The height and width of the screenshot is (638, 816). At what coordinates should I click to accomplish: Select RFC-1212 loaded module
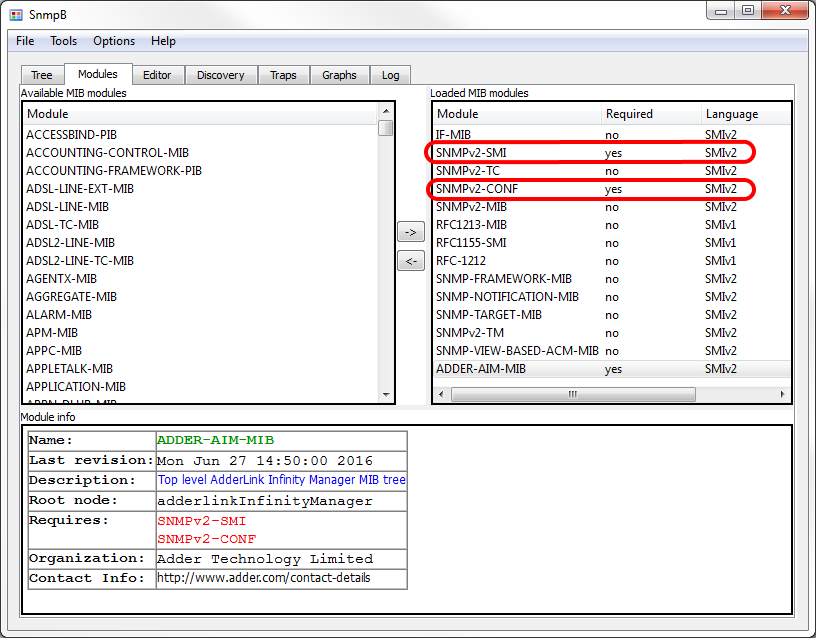point(612,261)
